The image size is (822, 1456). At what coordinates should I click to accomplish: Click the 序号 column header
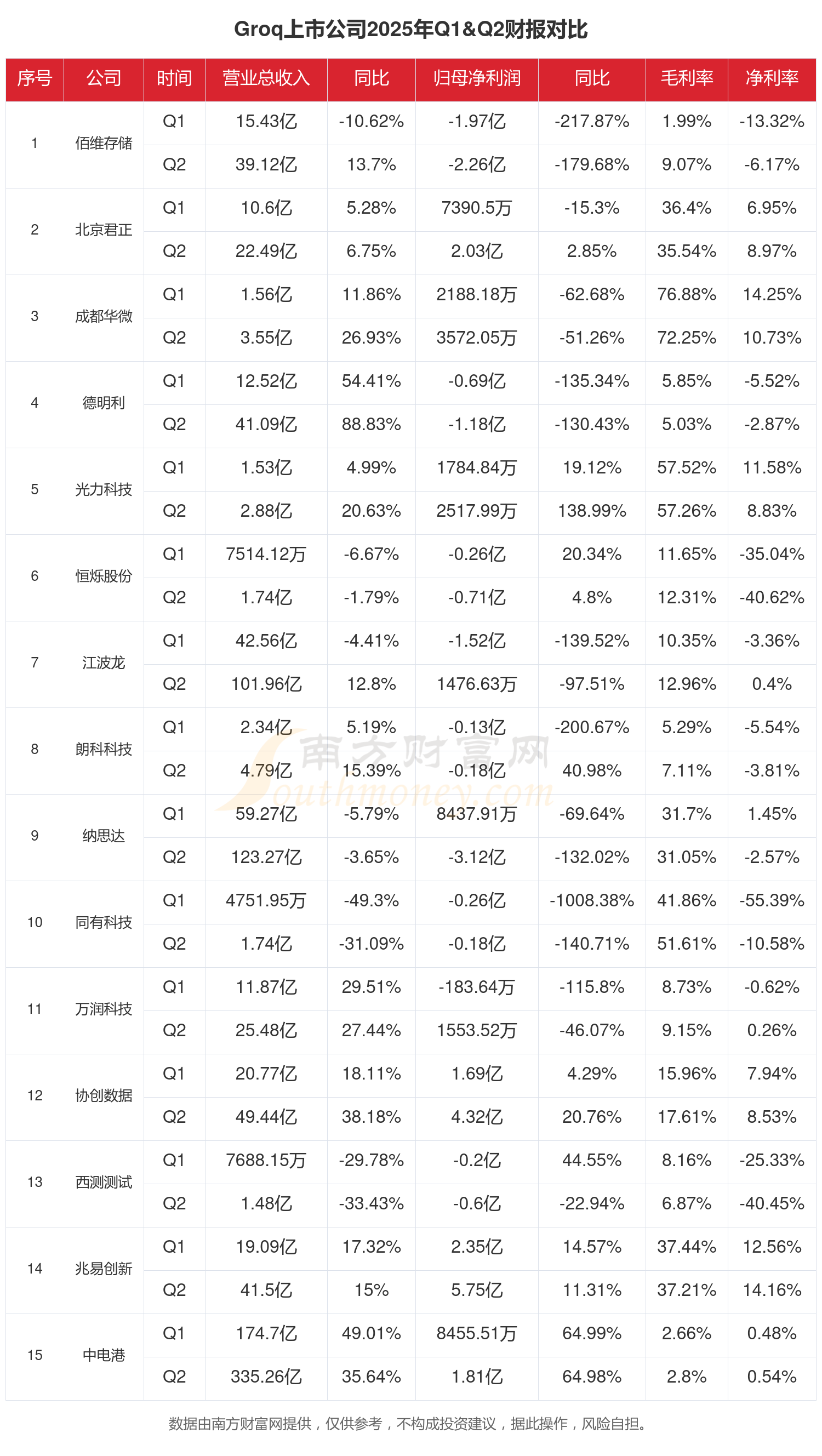35,78
